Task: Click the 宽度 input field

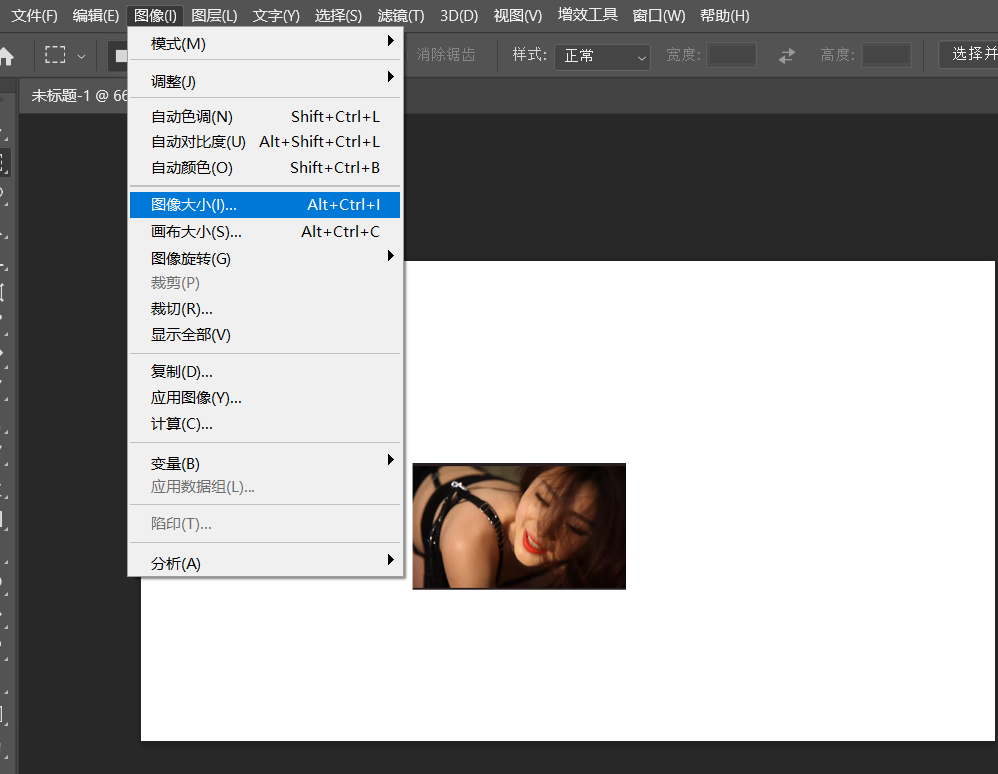Action: pyautogui.click(x=732, y=55)
